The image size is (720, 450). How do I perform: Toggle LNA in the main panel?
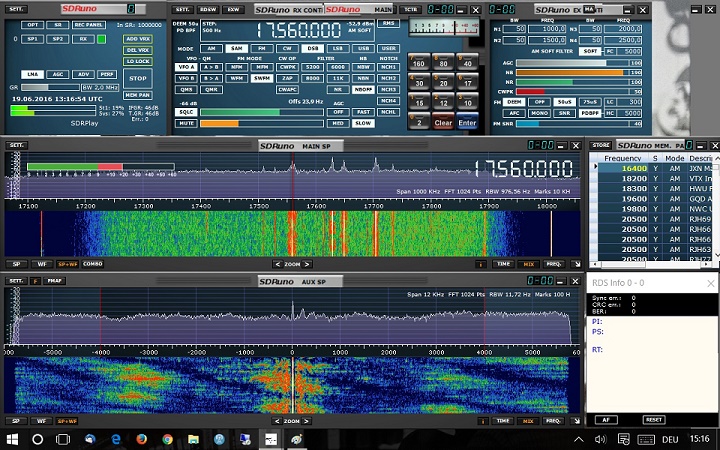[x=32, y=74]
